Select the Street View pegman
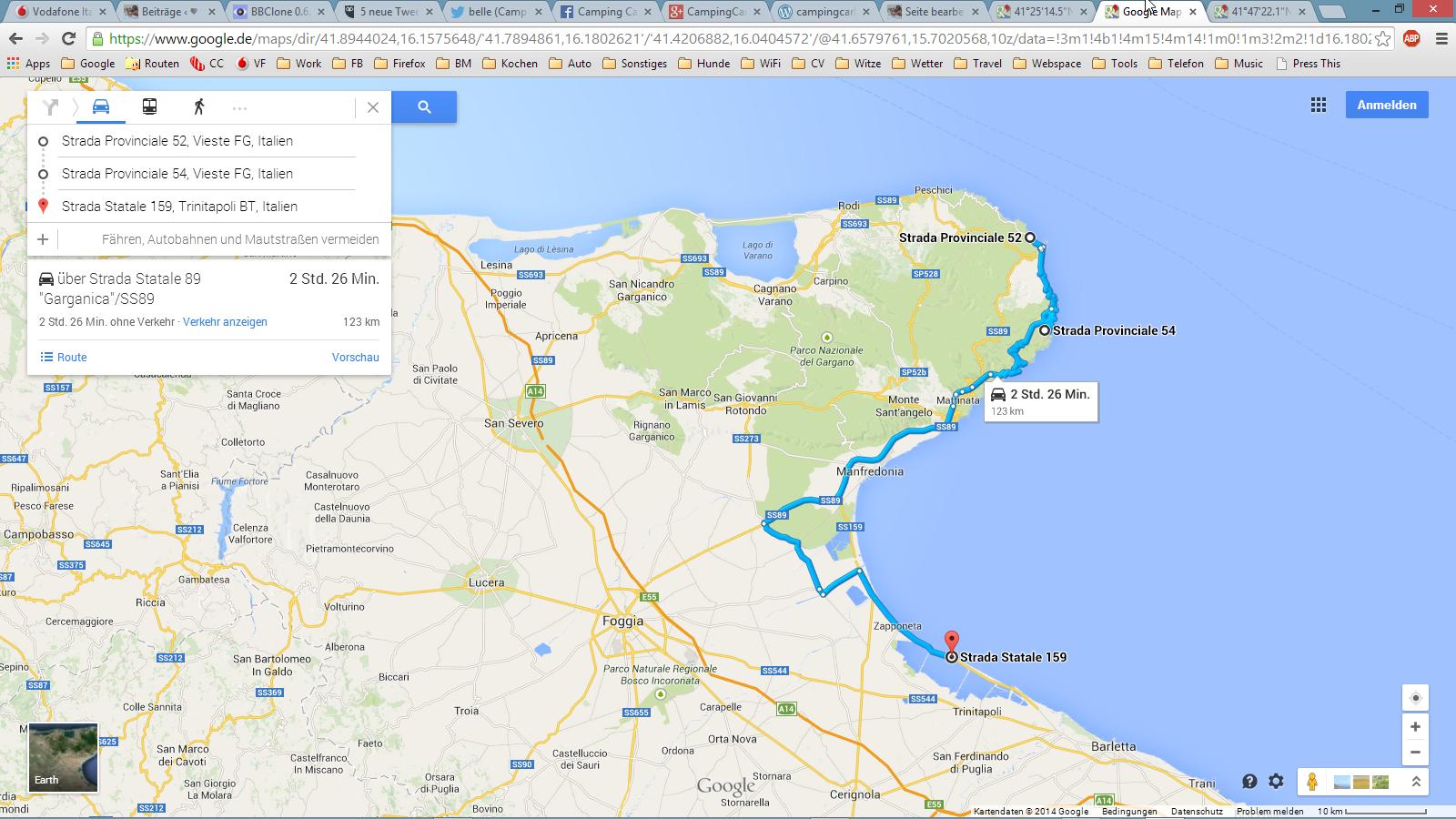The width and height of the screenshot is (1456, 819). coord(1312,782)
